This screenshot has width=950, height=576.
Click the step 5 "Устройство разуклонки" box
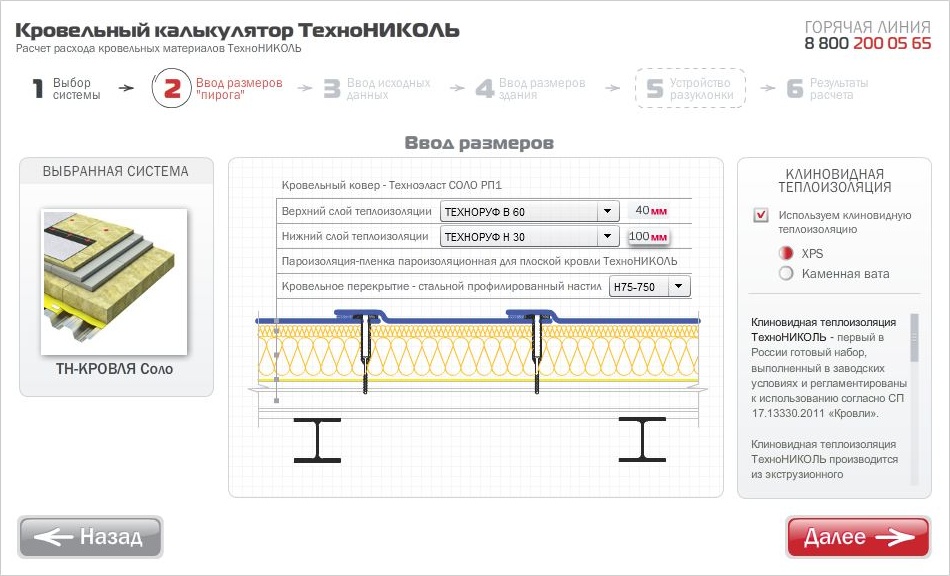point(690,88)
